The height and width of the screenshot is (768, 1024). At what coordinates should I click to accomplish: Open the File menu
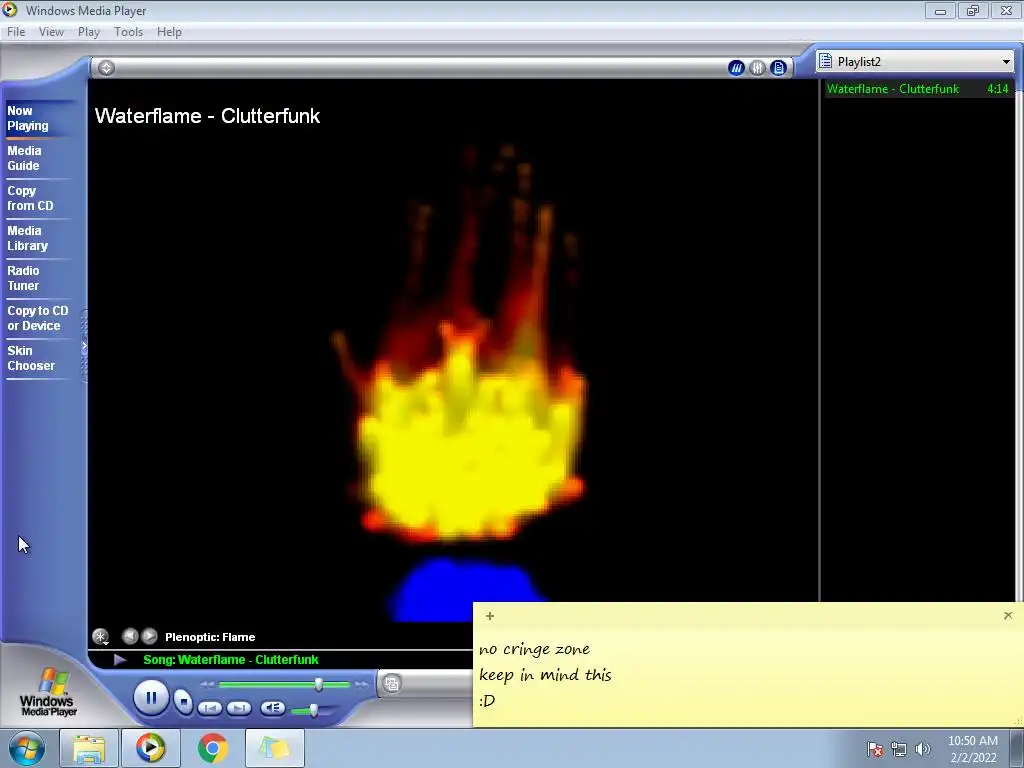click(16, 32)
